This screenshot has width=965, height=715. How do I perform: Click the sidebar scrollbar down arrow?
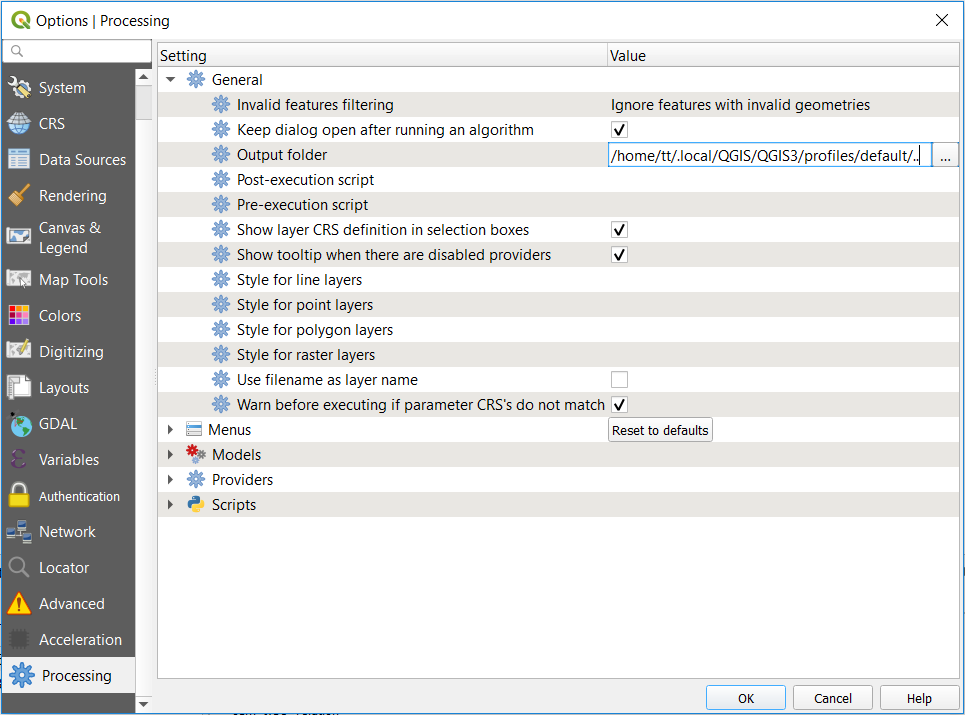[x=143, y=704]
